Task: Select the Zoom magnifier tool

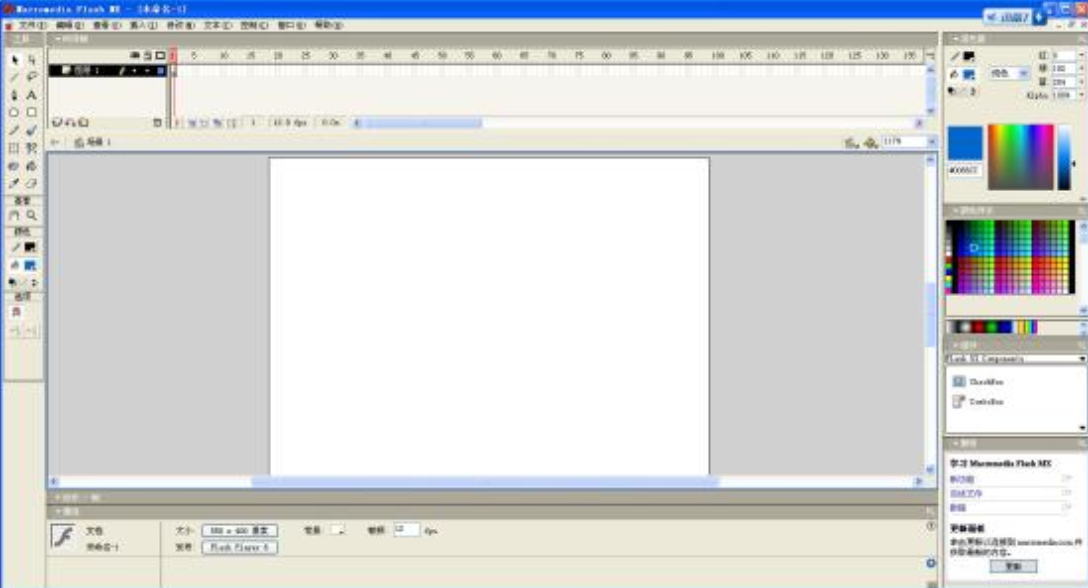Action: (x=32, y=215)
